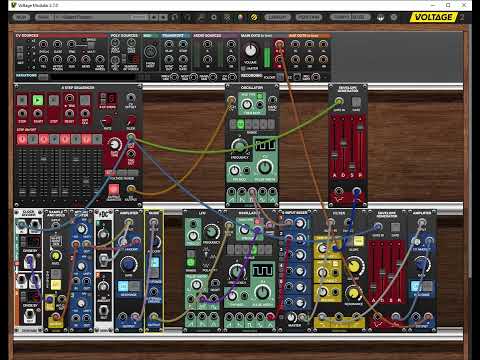Click the upper Envelope Generator Gate button

coord(356,101)
